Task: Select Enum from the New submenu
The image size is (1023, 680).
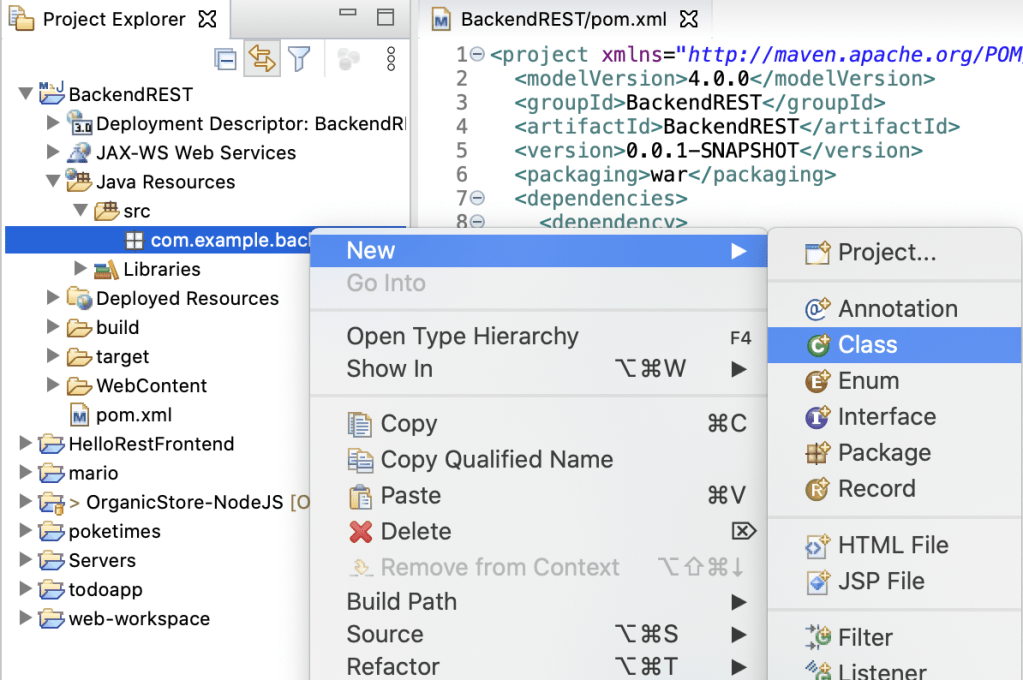Action: [x=868, y=381]
